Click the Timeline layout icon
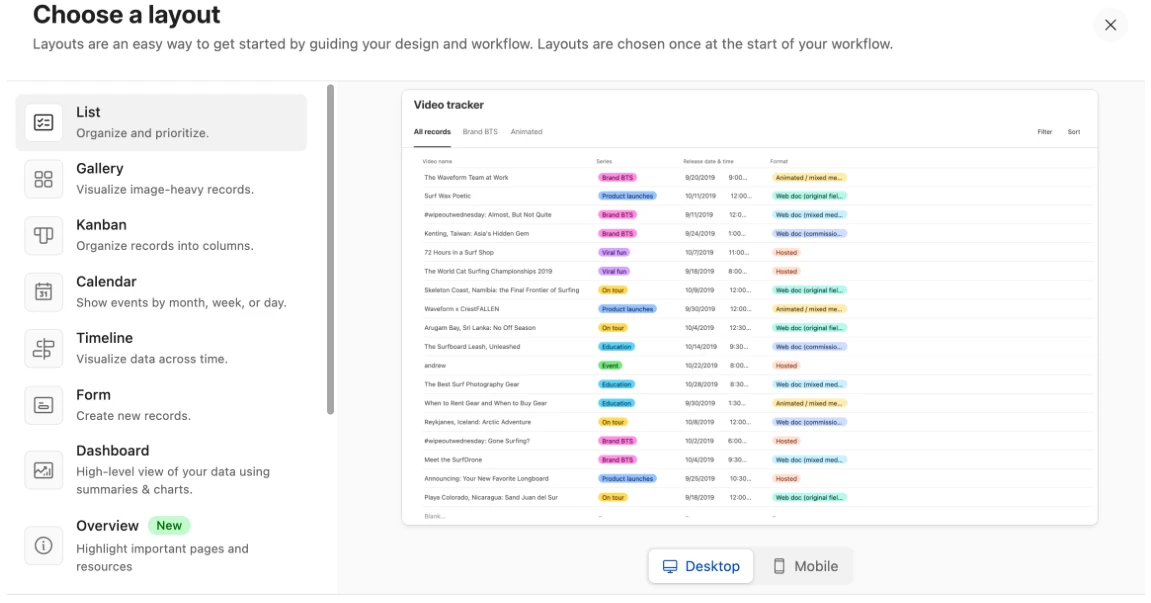Image resolution: width=1151 pixels, height=603 pixels. [43, 348]
